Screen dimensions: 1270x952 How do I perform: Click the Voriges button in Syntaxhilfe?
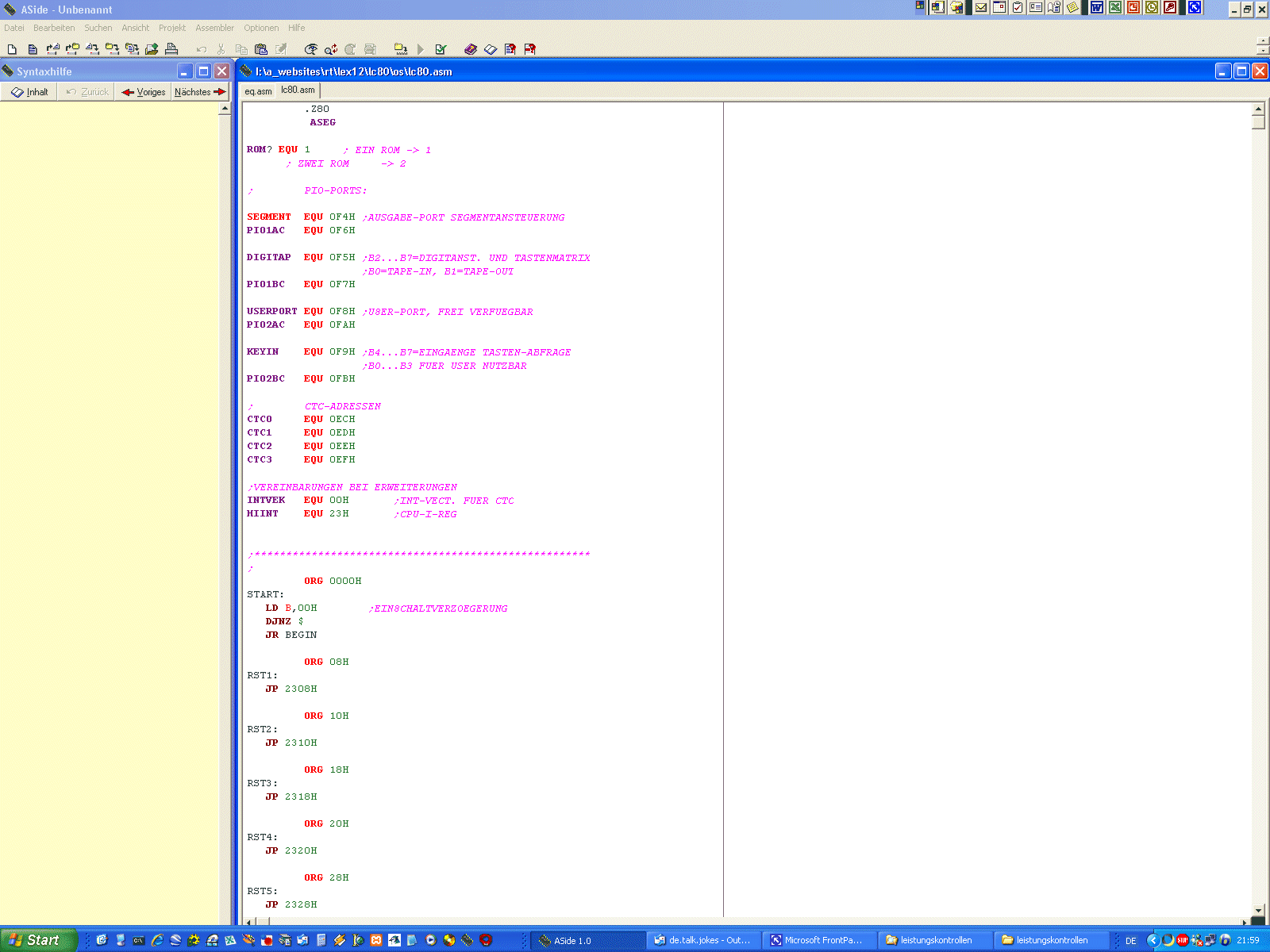[x=144, y=92]
